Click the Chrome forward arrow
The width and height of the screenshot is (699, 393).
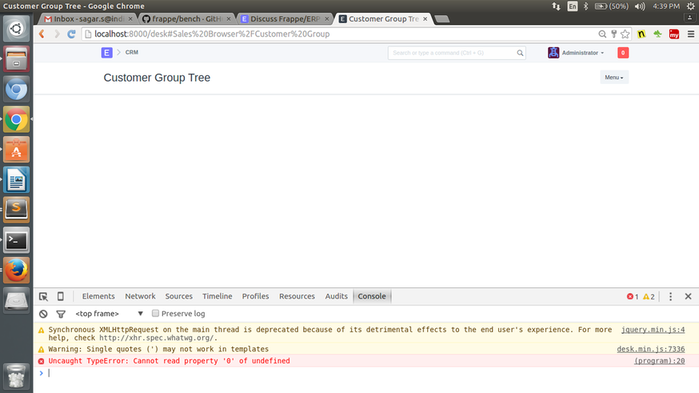[57, 34]
